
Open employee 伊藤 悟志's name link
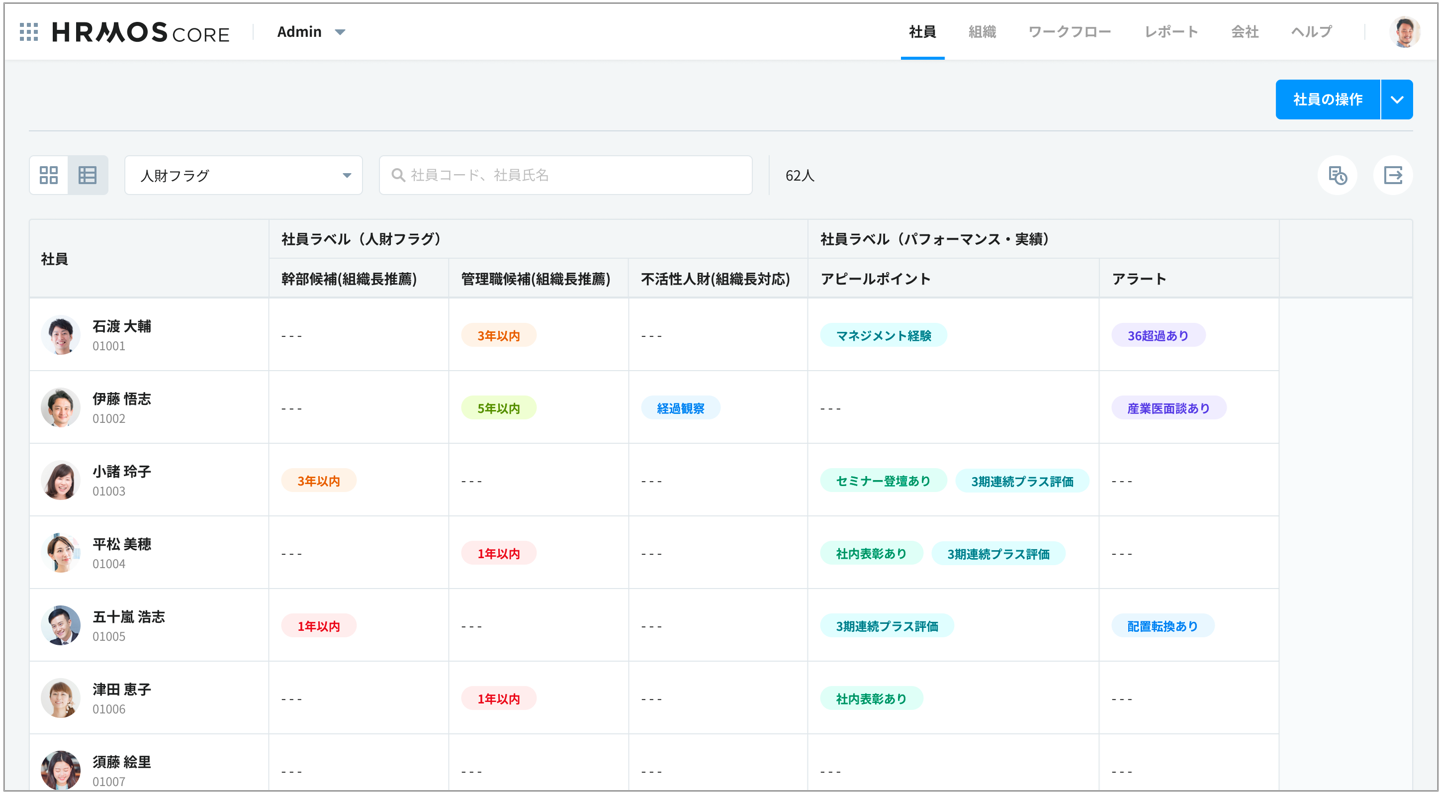pos(122,399)
